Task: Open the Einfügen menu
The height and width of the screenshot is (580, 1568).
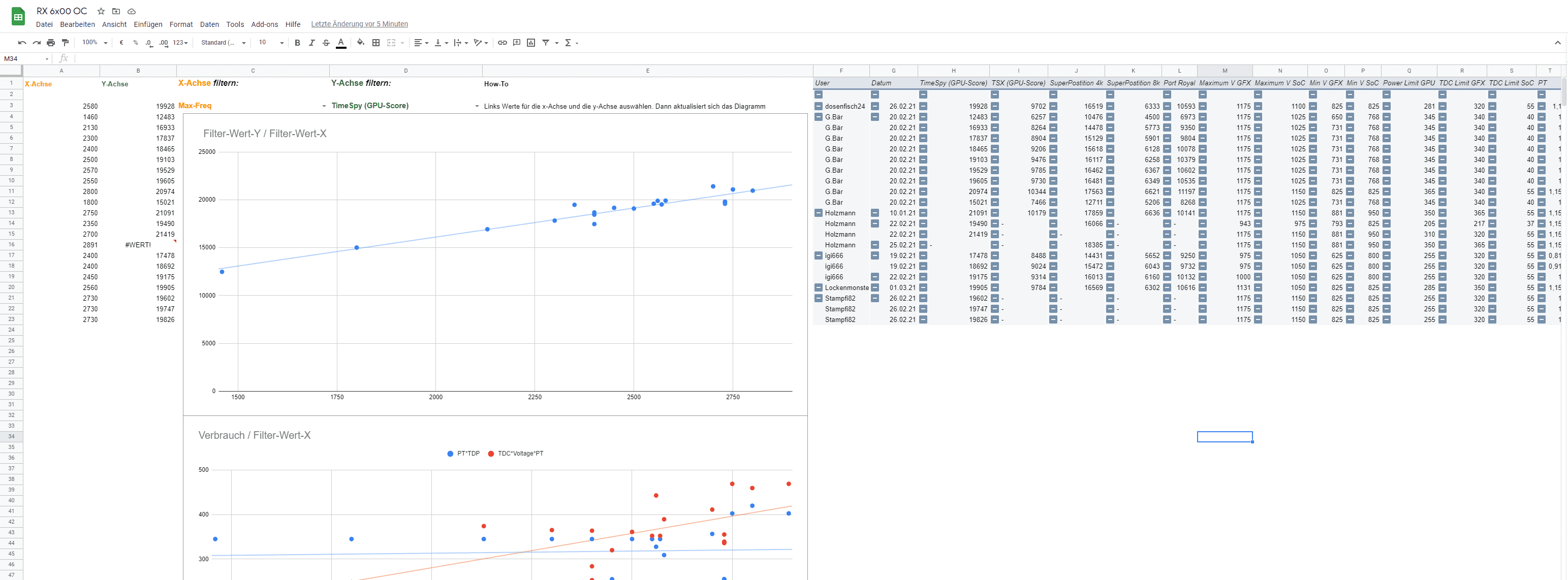Action: coord(148,24)
